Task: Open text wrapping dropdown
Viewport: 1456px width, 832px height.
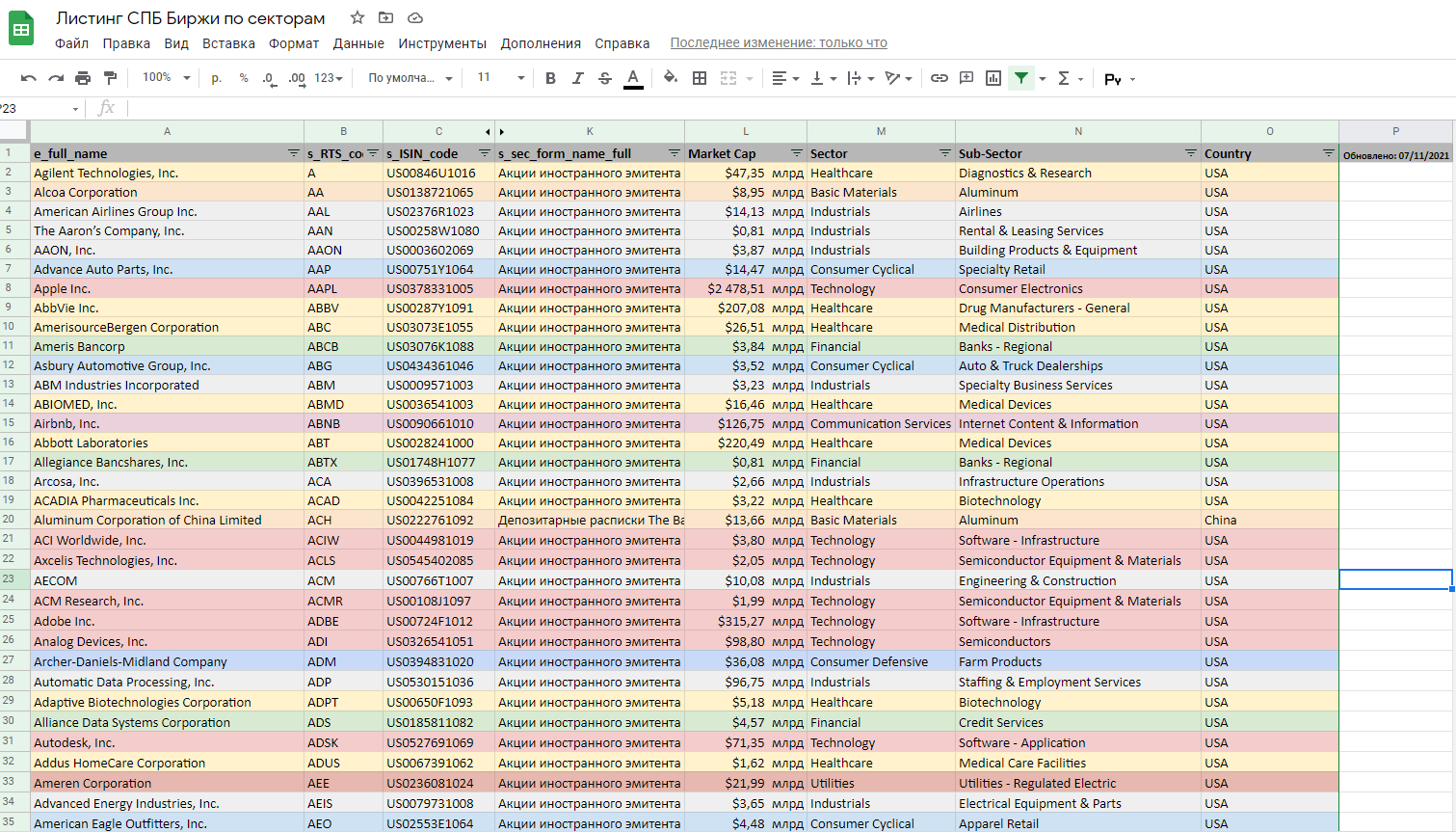Action: (860, 78)
